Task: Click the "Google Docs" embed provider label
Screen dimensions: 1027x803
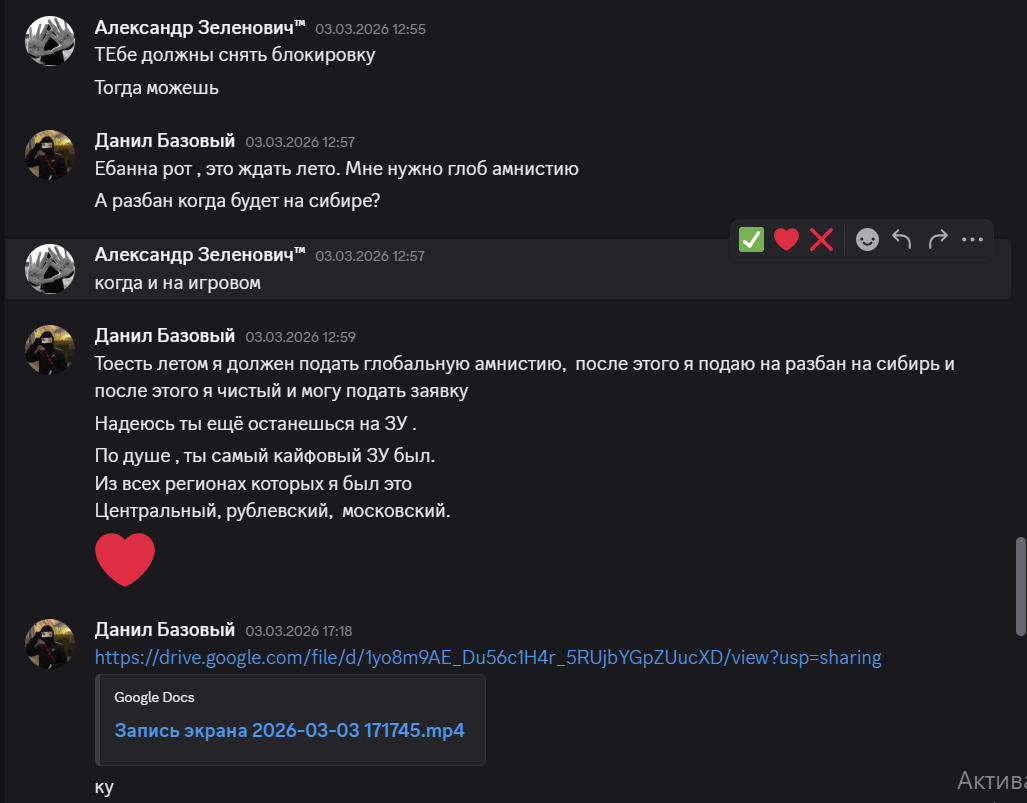Action: tap(154, 697)
